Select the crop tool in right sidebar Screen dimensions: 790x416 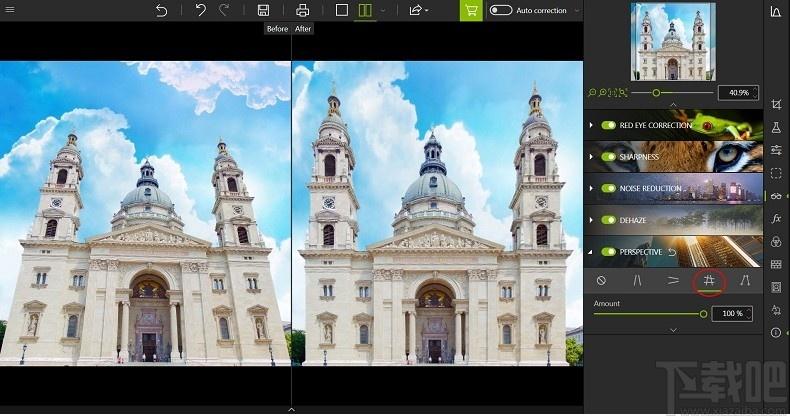click(776, 105)
